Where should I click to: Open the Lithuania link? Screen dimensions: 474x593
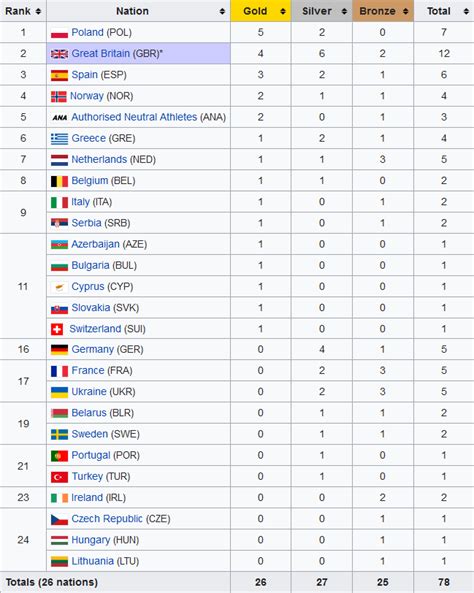tap(92, 561)
